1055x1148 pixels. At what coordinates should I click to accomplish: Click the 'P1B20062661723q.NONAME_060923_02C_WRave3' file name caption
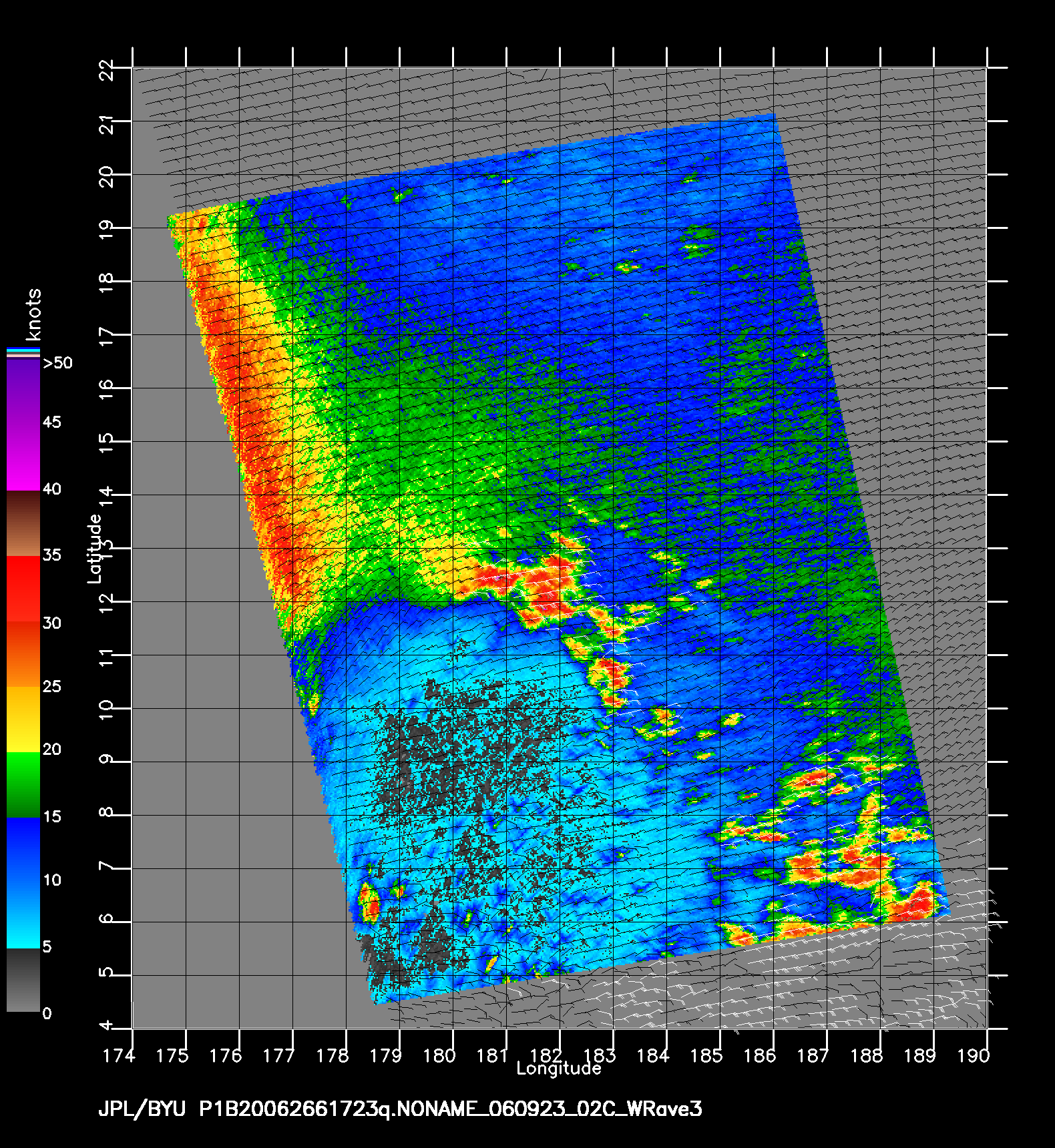[x=451, y=1110]
